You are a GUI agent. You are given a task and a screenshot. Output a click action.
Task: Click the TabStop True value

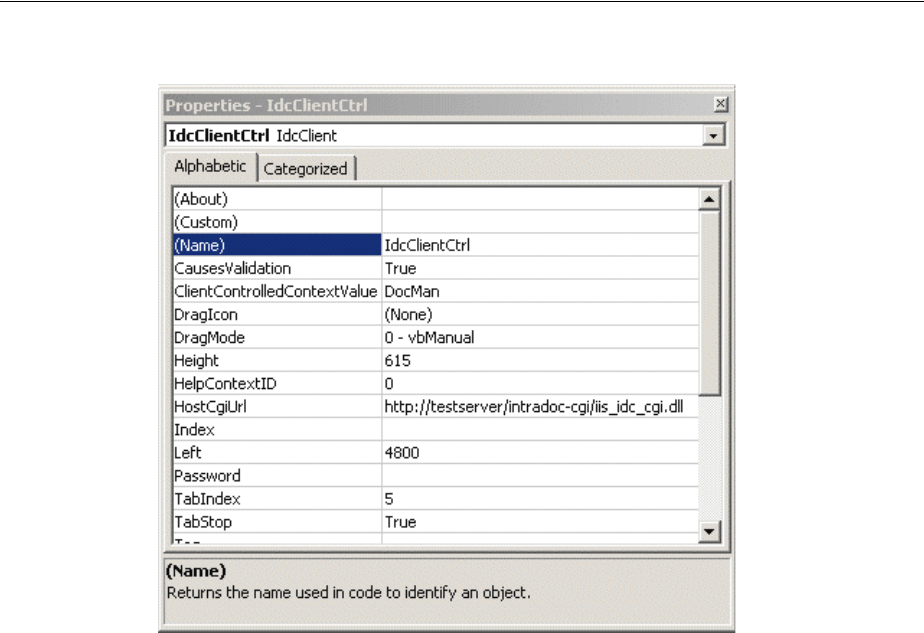click(540, 521)
